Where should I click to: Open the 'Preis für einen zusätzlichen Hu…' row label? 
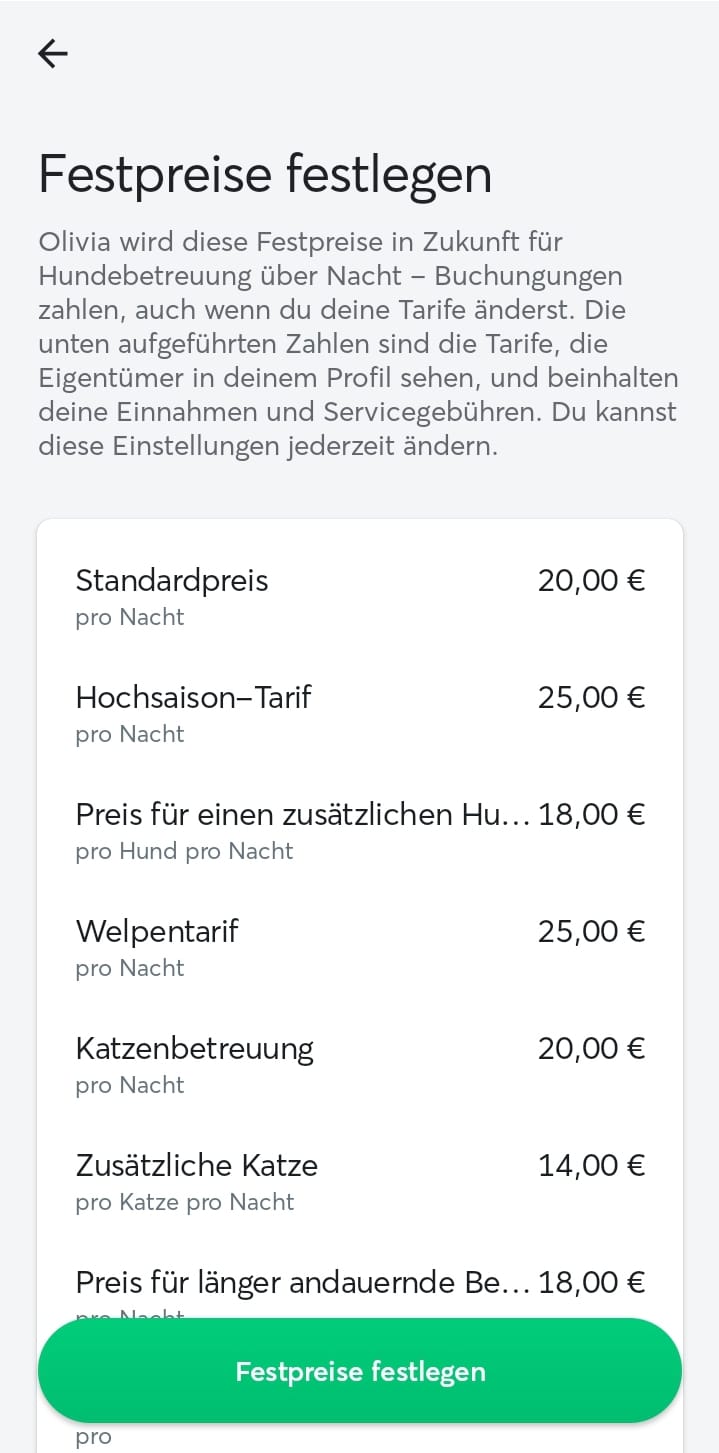pos(302,815)
